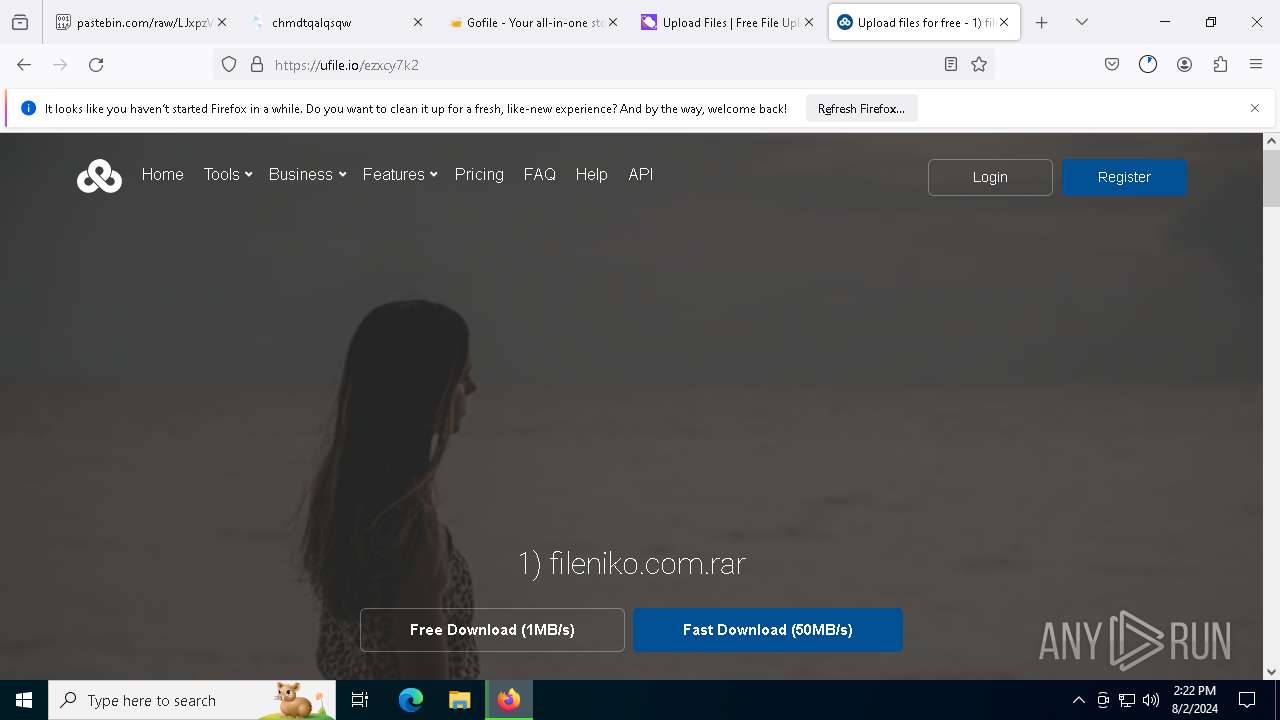Open the Help nav link
This screenshot has width=1280, height=720.
click(591, 174)
